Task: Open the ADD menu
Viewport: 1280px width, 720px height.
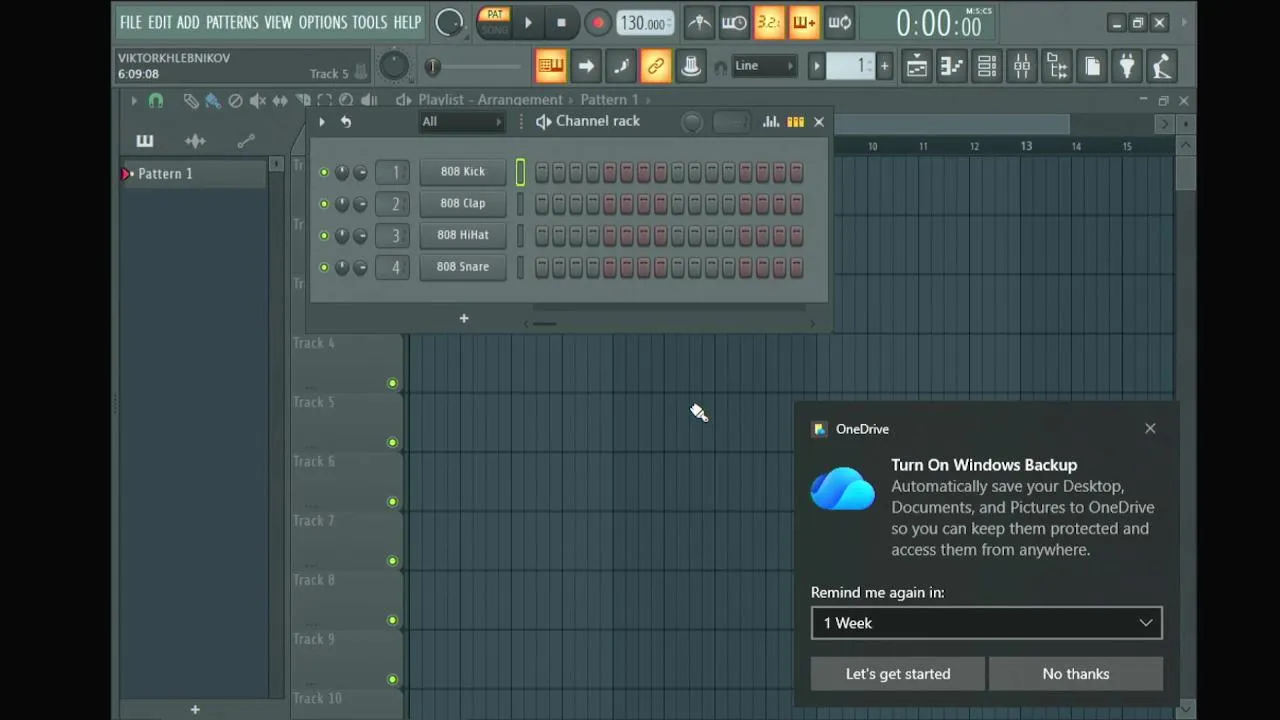Action: (188, 22)
